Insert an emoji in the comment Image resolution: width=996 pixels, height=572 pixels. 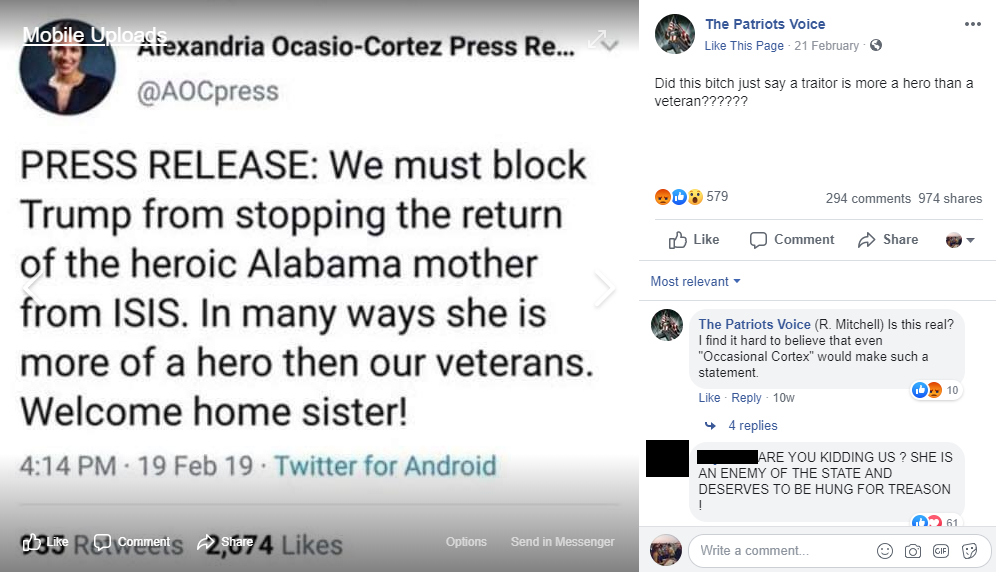885,551
